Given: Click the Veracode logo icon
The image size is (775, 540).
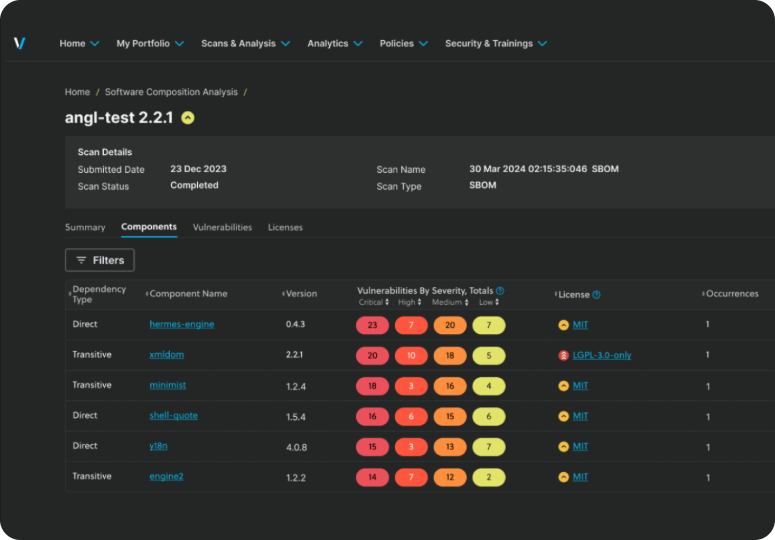Looking at the screenshot, I should [19, 43].
